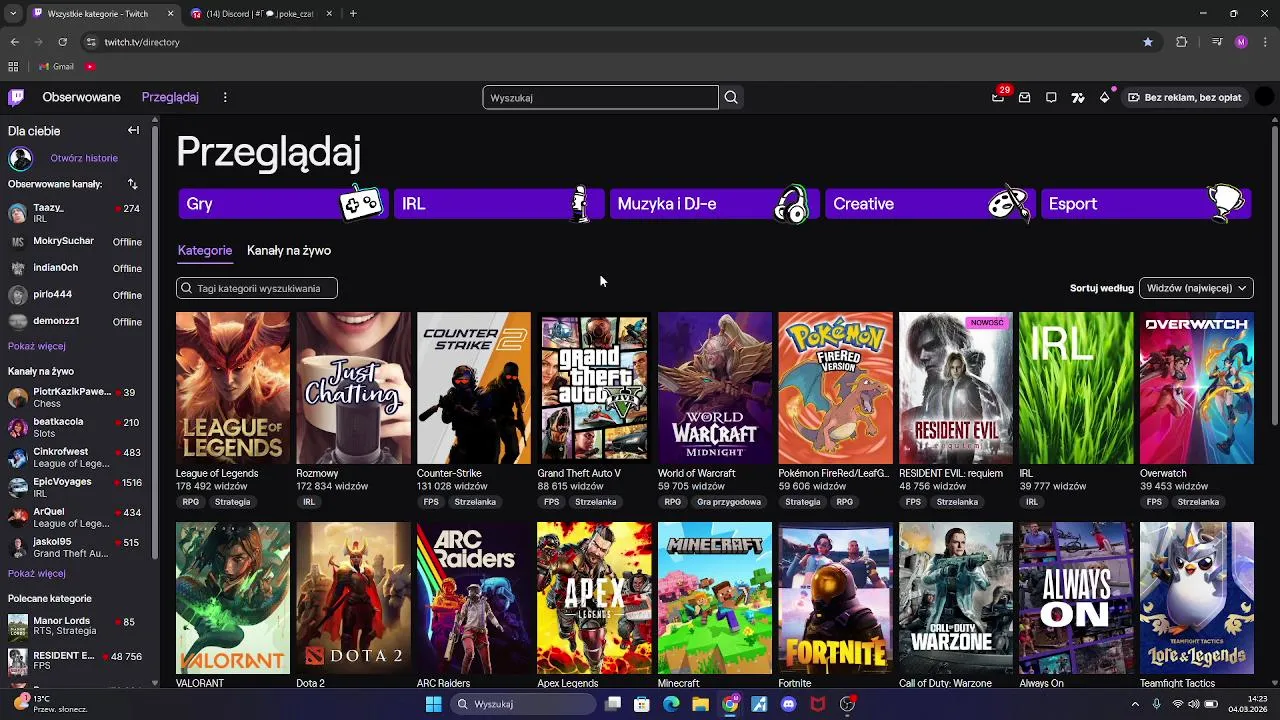Click the Gmail bookmark

click(x=56, y=66)
